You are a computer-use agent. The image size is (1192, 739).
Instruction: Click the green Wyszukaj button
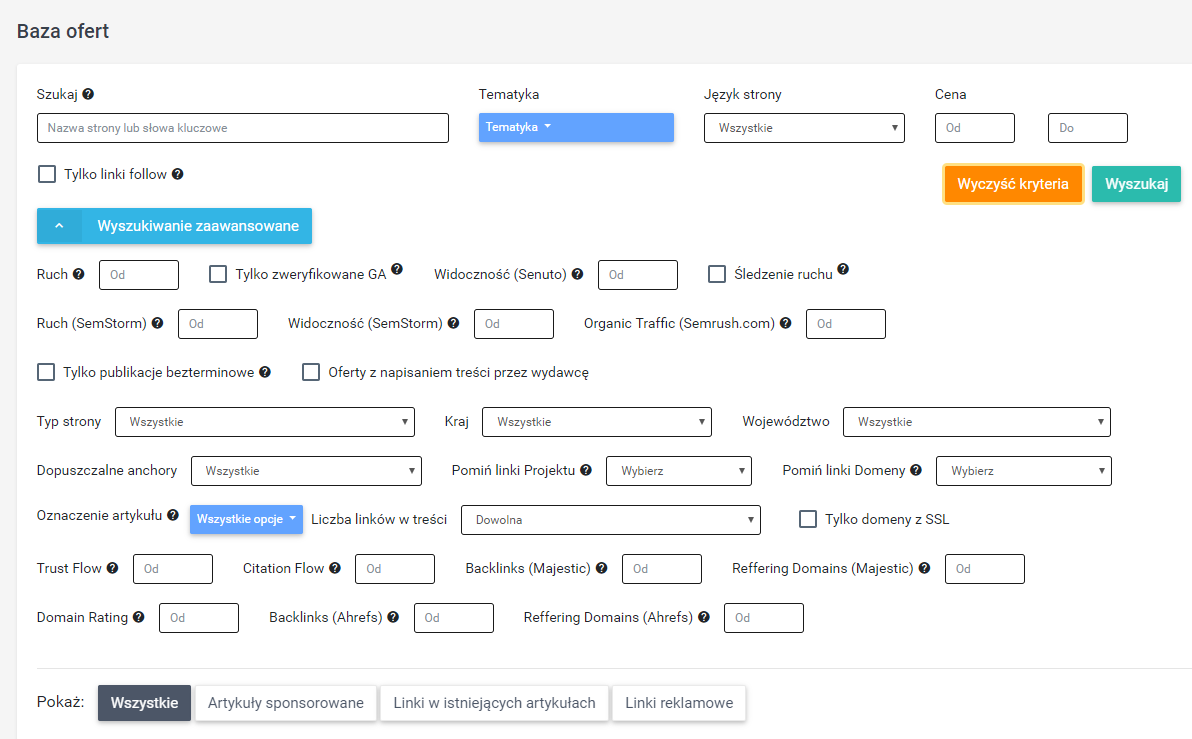1137,184
